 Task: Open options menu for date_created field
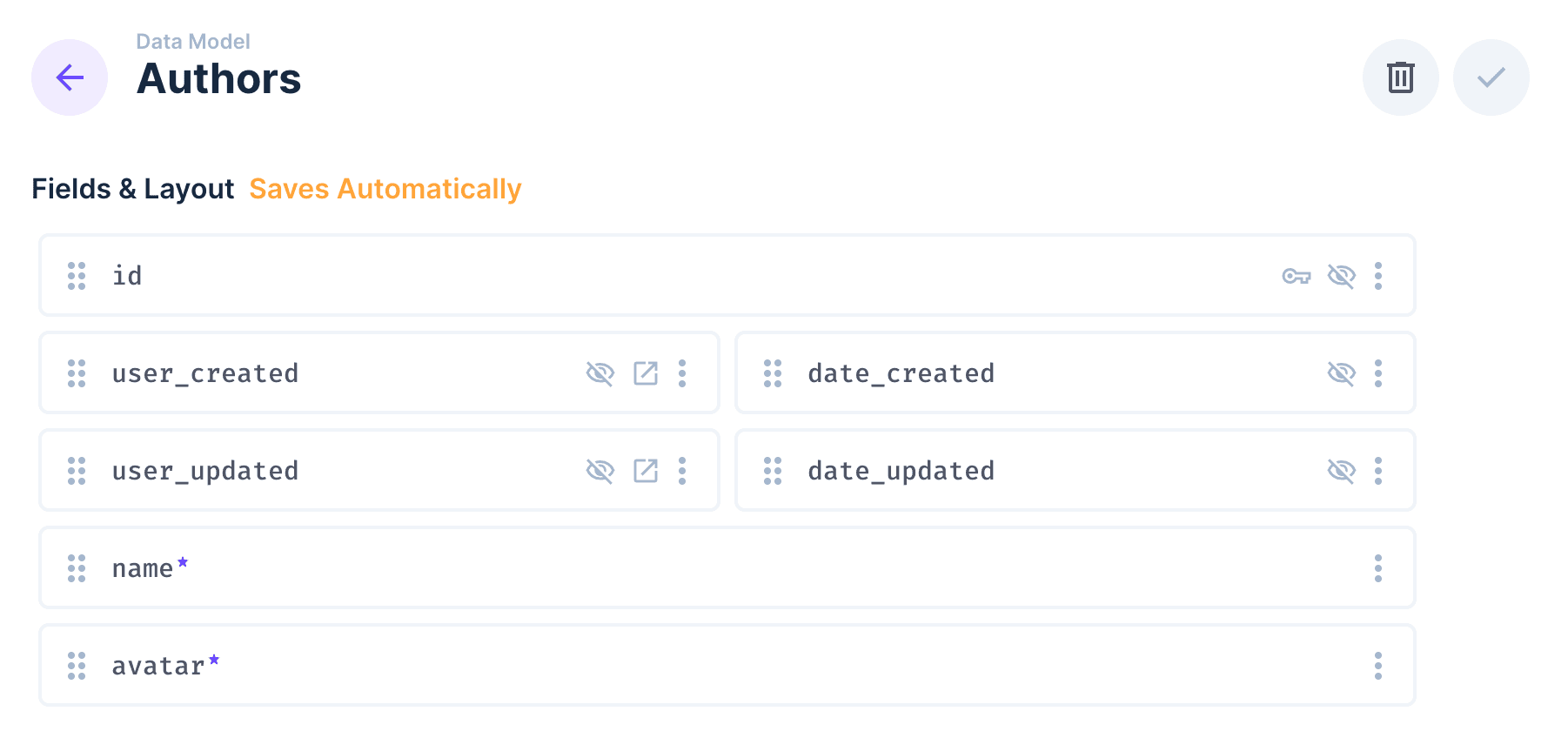pos(1378,373)
